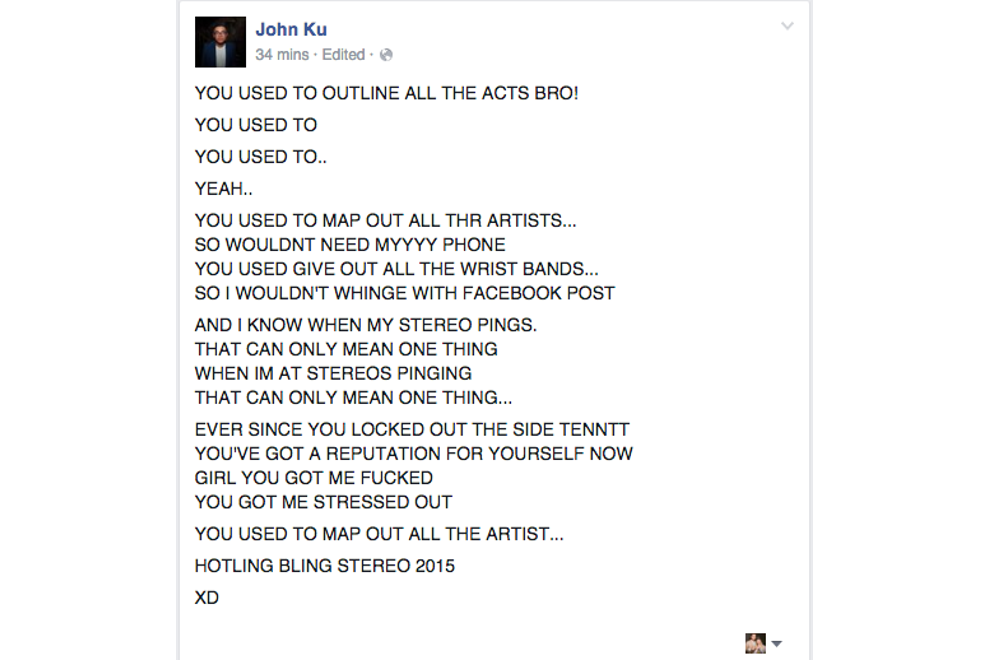This screenshot has height=660, width=990.
Task: Click the 'YOU GOT ME STRESSED OUT' line
Action: tap(323, 501)
